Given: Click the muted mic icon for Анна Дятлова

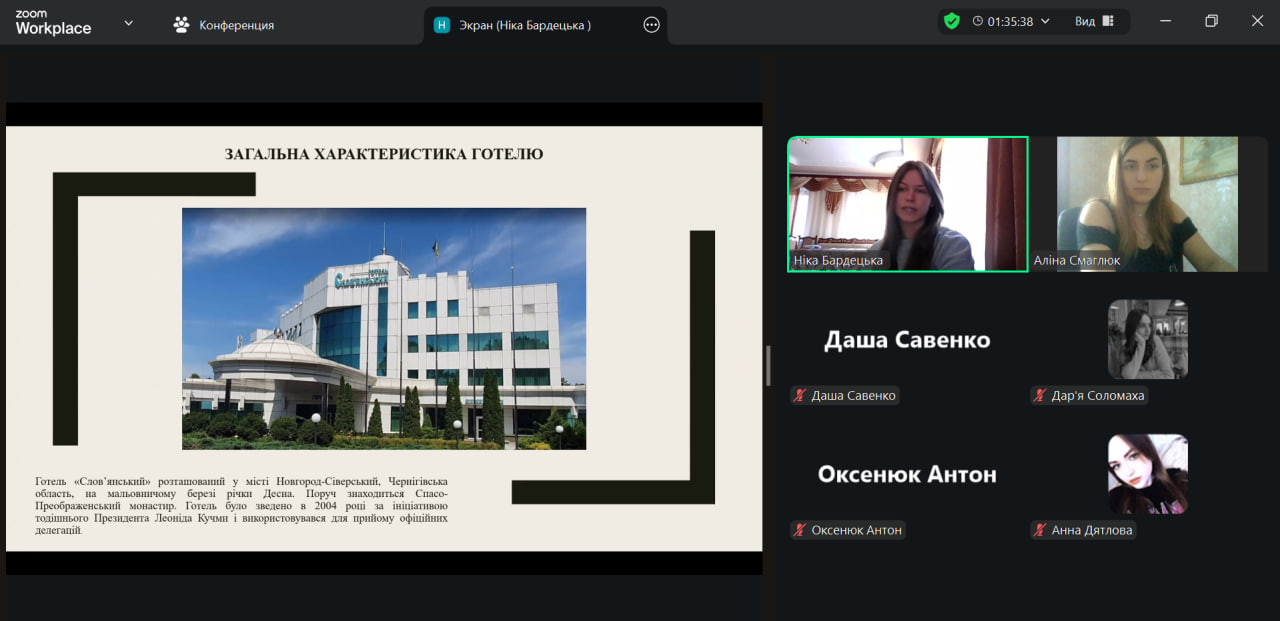Looking at the screenshot, I should [x=1040, y=530].
